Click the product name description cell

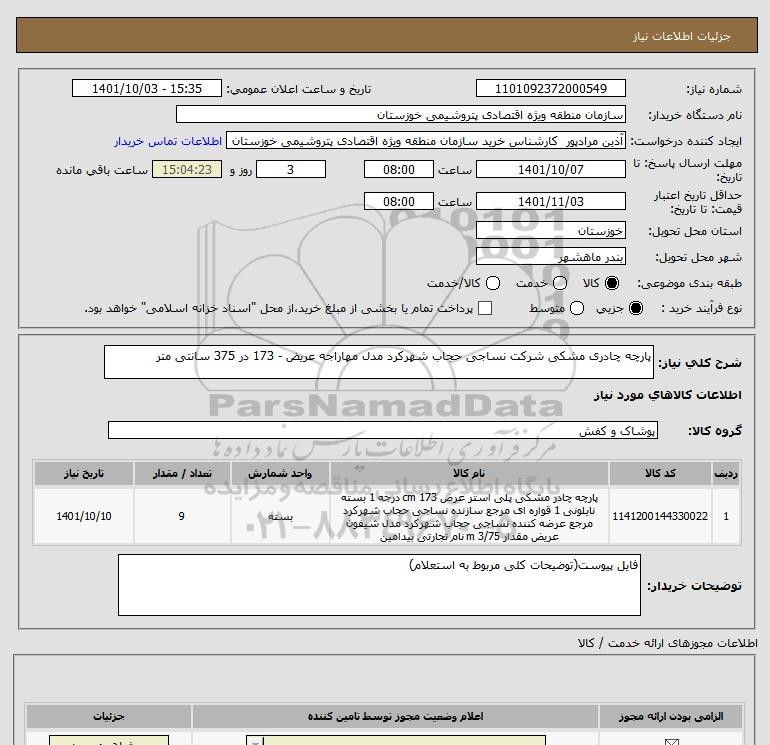coord(469,517)
